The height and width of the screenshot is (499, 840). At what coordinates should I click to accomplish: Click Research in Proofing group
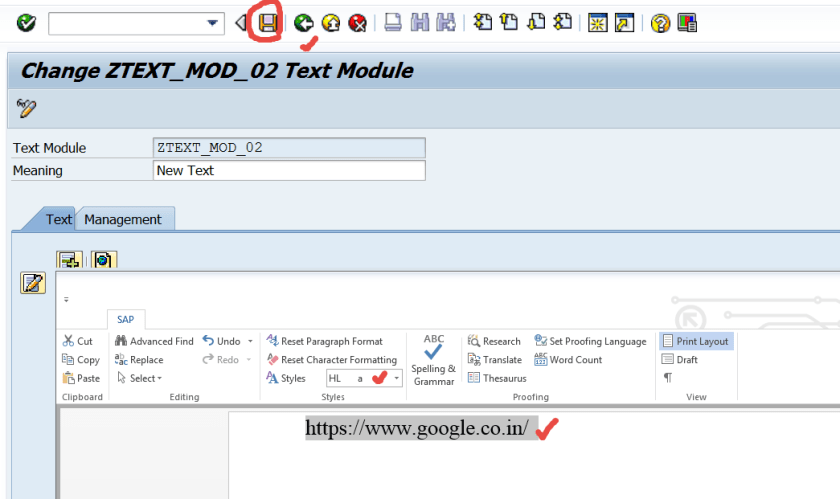494,341
